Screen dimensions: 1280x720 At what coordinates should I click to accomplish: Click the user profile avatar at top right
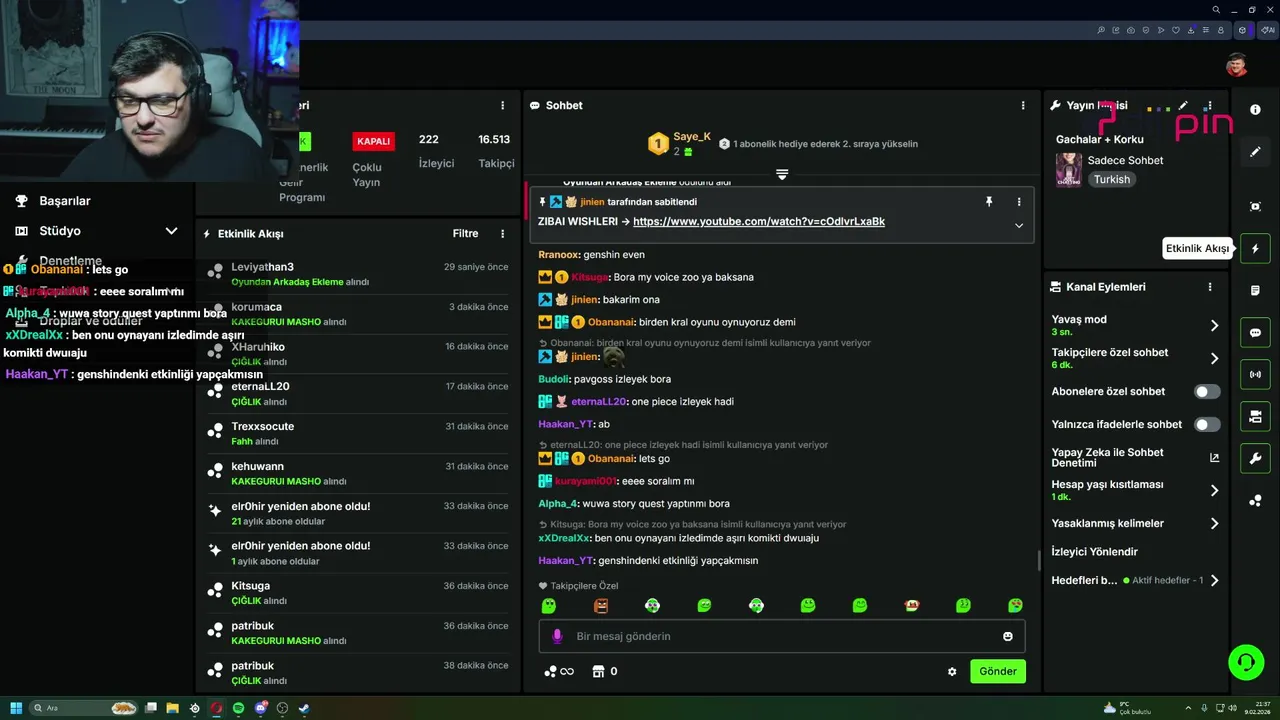pos(1237,65)
